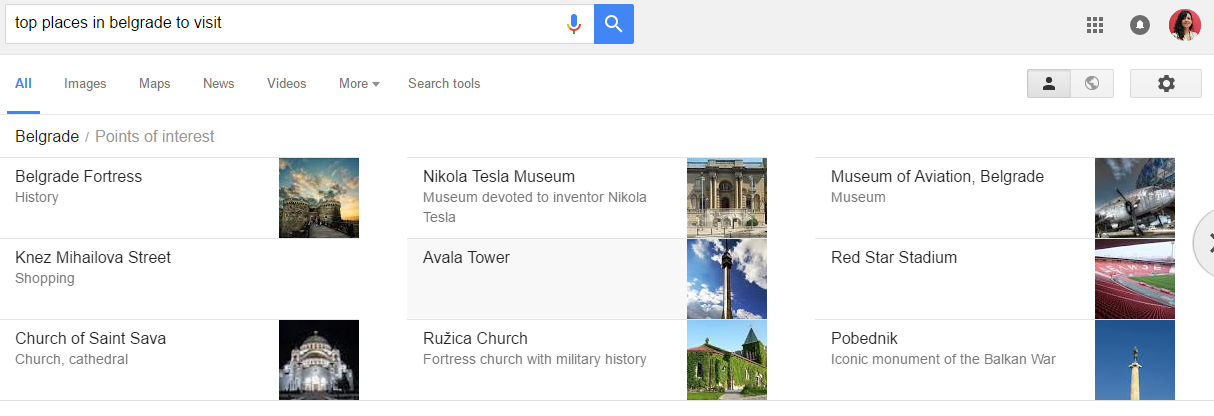Open the Google apps grid
This screenshot has height=416, width=1214.
click(1095, 25)
